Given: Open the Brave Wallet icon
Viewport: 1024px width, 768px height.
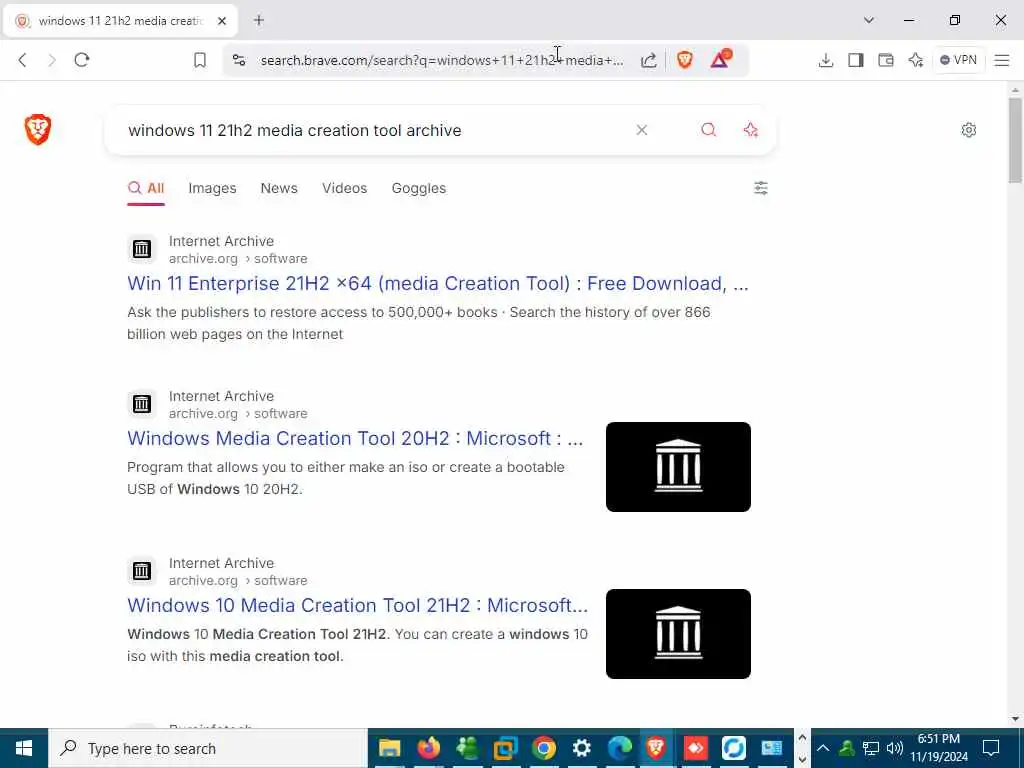Looking at the screenshot, I should [886, 60].
